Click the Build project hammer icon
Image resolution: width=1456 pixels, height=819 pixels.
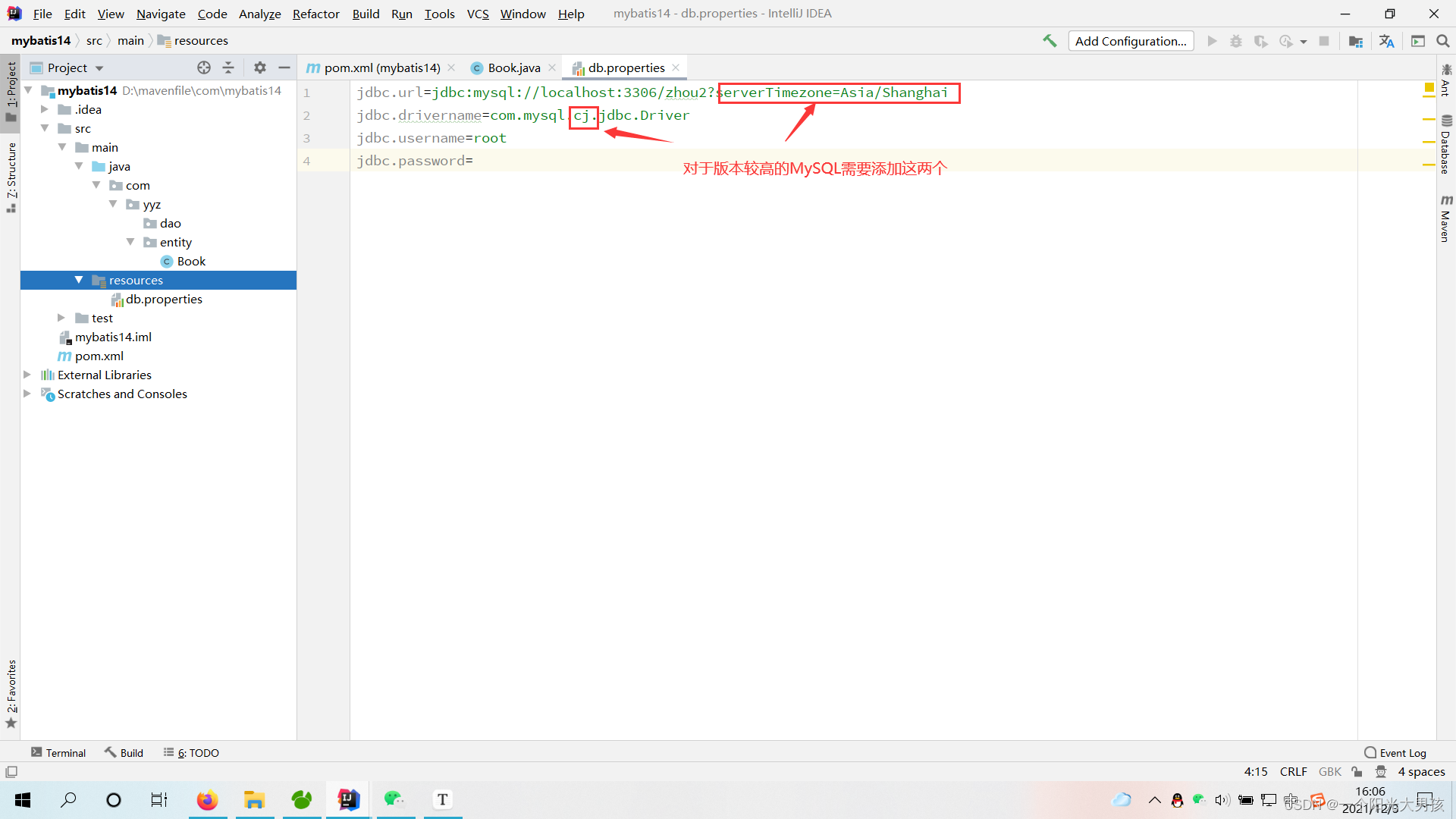(1050, 41)
